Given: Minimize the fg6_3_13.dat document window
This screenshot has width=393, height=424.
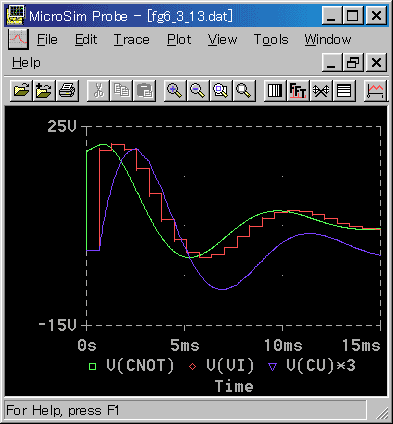Looking at the screenshot, I should pyautogui.click(x=332, y=62).
